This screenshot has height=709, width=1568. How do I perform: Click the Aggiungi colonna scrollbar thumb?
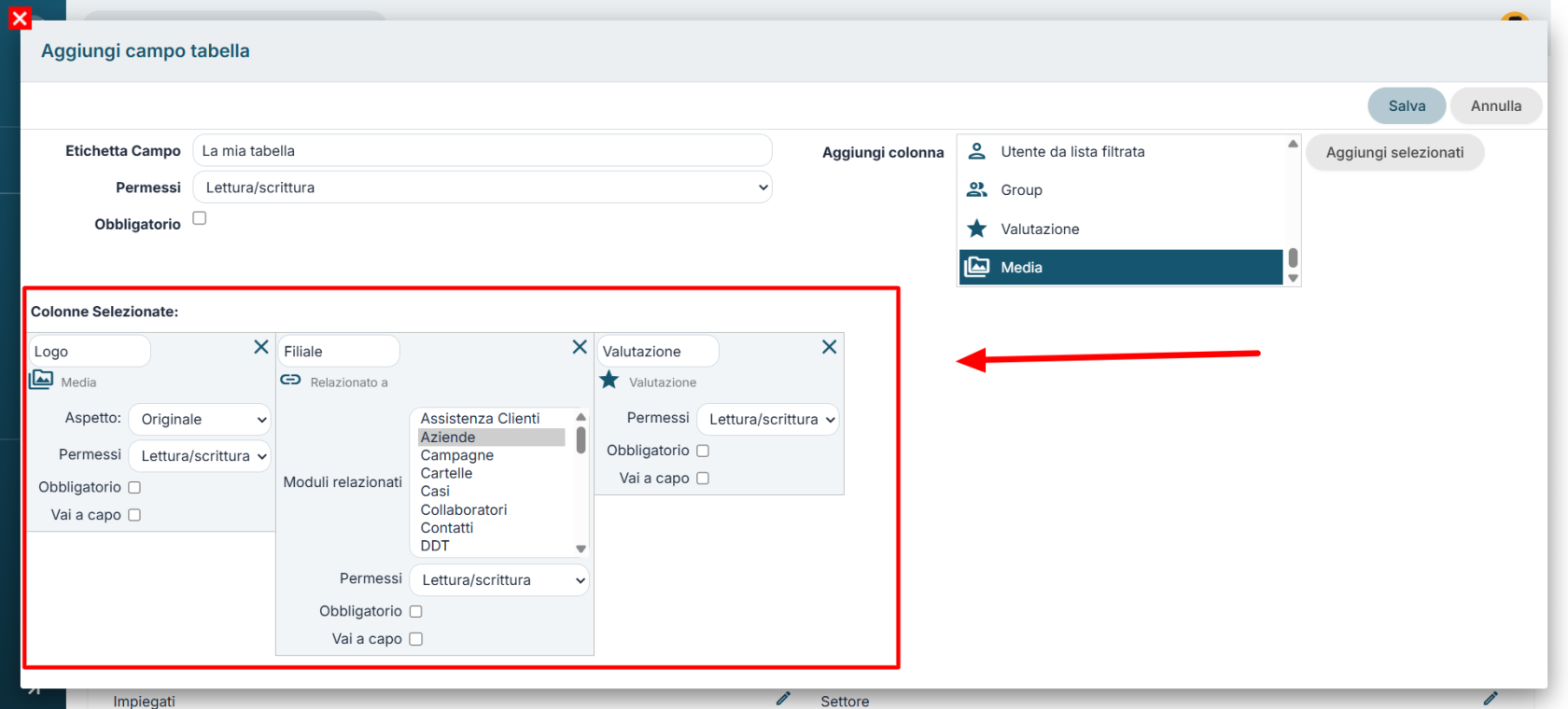tap(1293, 257)
